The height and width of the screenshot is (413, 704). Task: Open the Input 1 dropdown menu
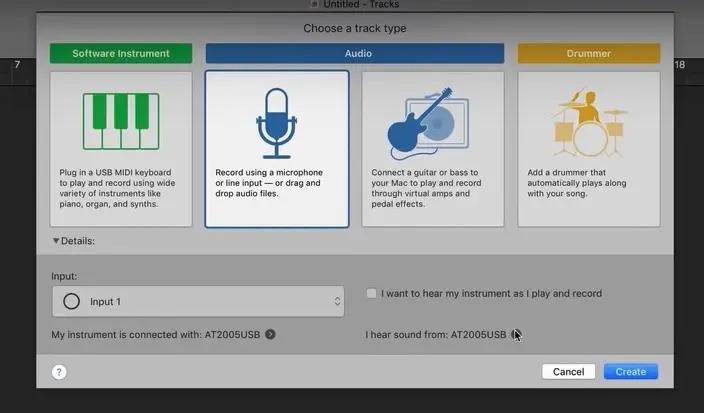pos(197,301)
